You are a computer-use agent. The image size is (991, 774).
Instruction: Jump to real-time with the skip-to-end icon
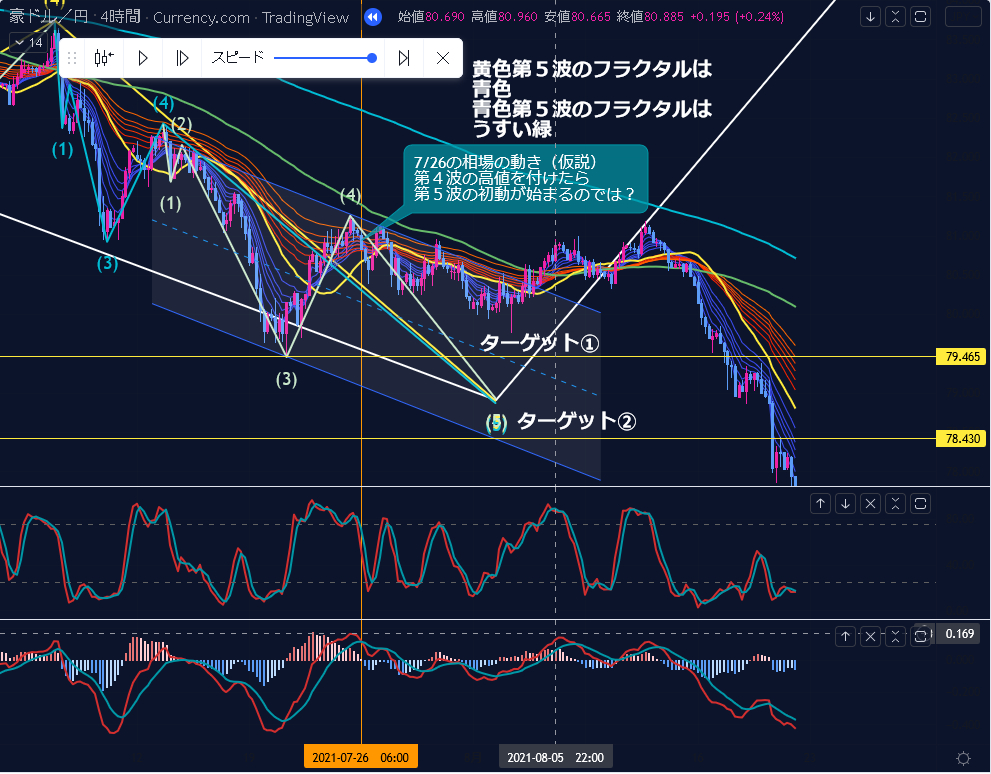[404, 58]
